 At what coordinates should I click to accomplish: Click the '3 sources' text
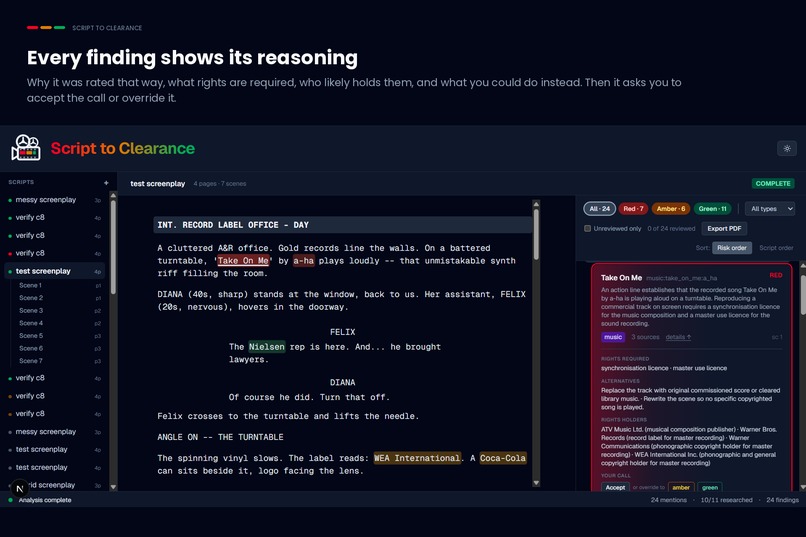(x=645, y=337)
